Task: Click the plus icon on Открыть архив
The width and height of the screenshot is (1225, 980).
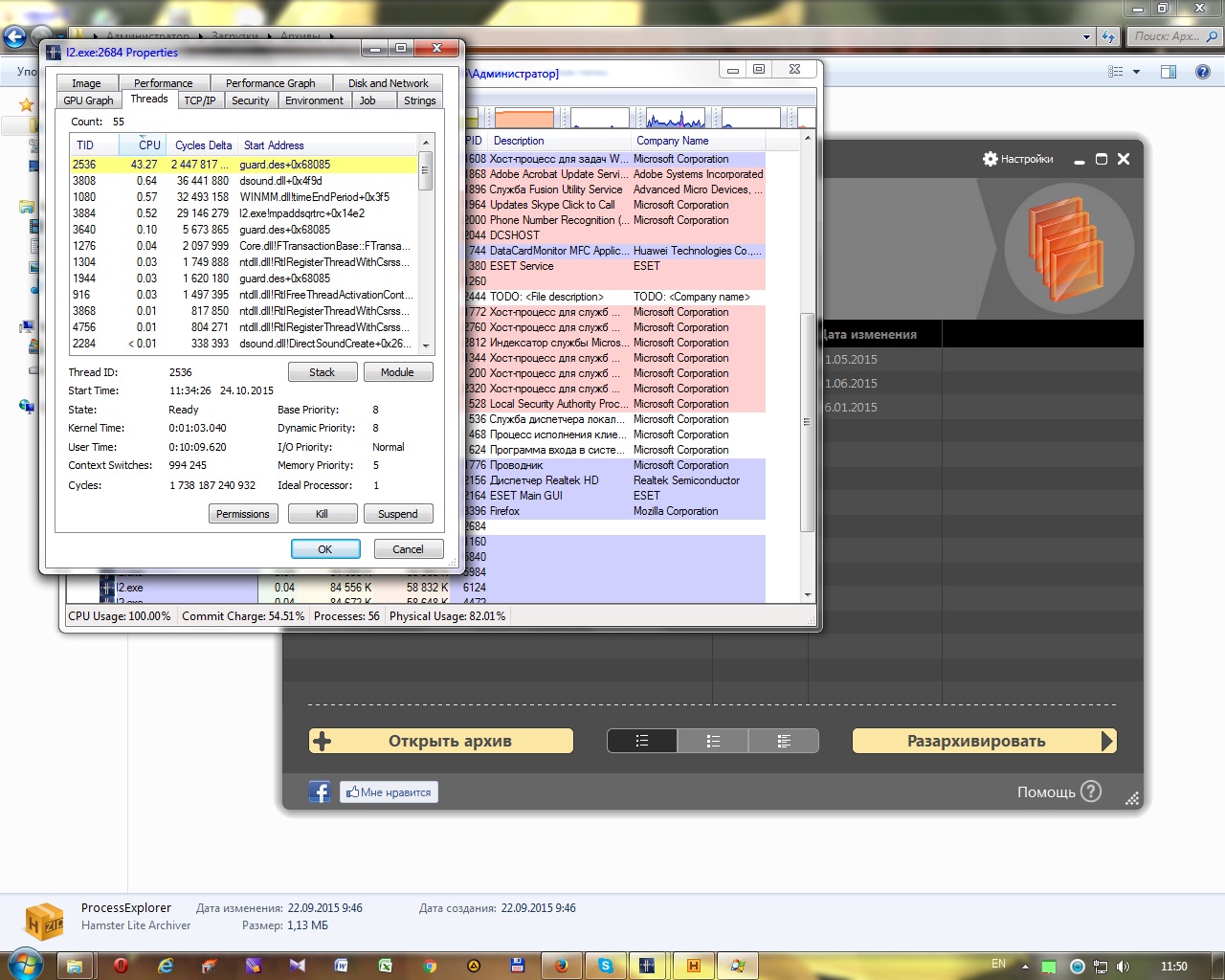Action: pyautogui.click(x=323, y=741)
